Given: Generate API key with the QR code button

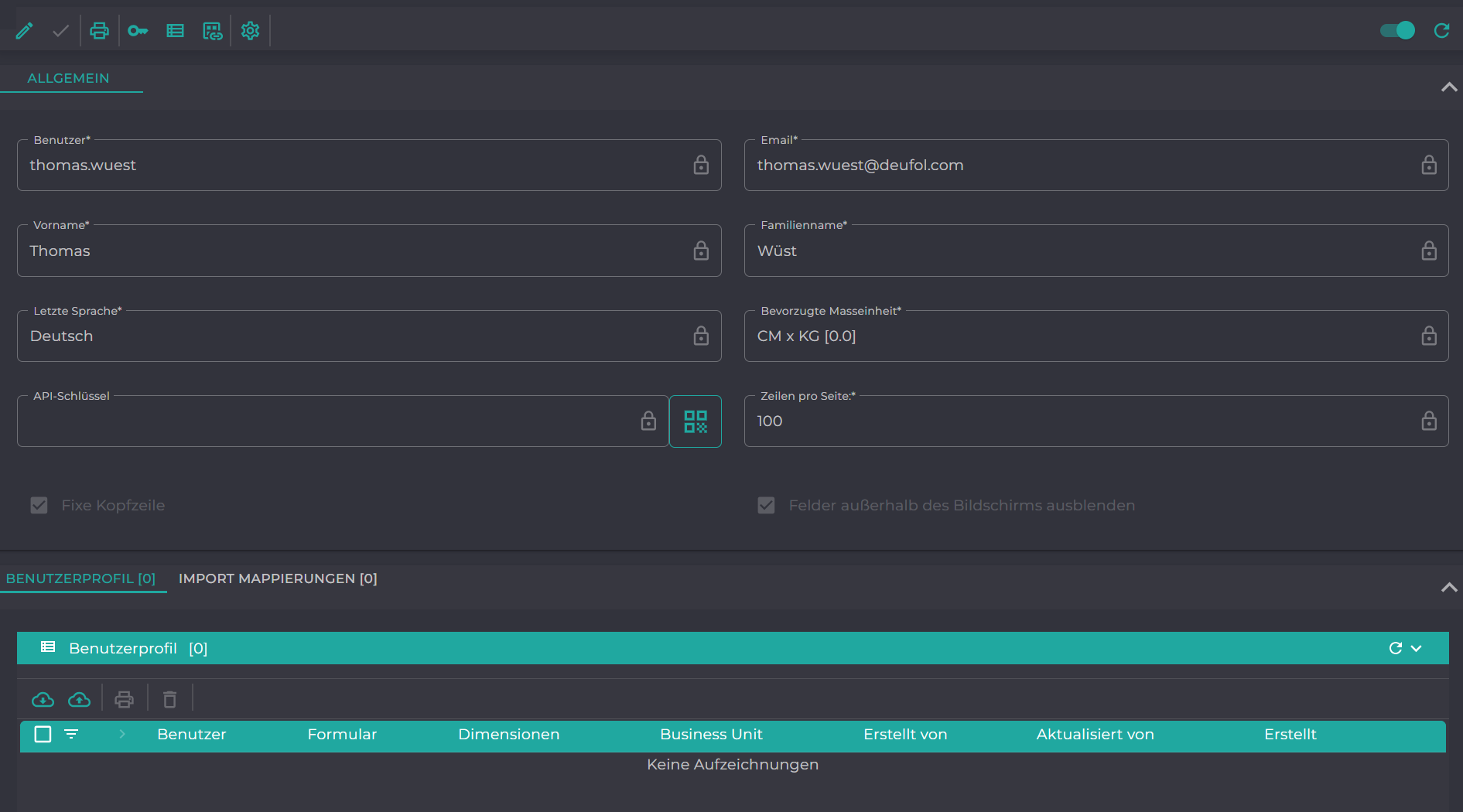Looking at the screenshot, I should pyautogui.click(x=696, y=421).
